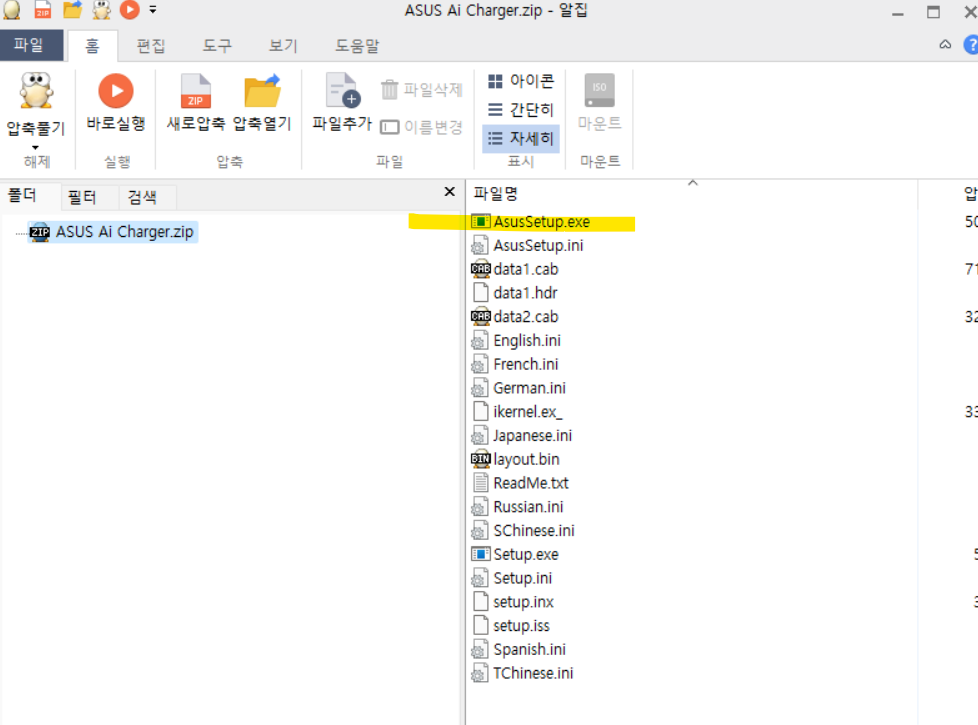Switch to 아이콘 view mode

521,81
